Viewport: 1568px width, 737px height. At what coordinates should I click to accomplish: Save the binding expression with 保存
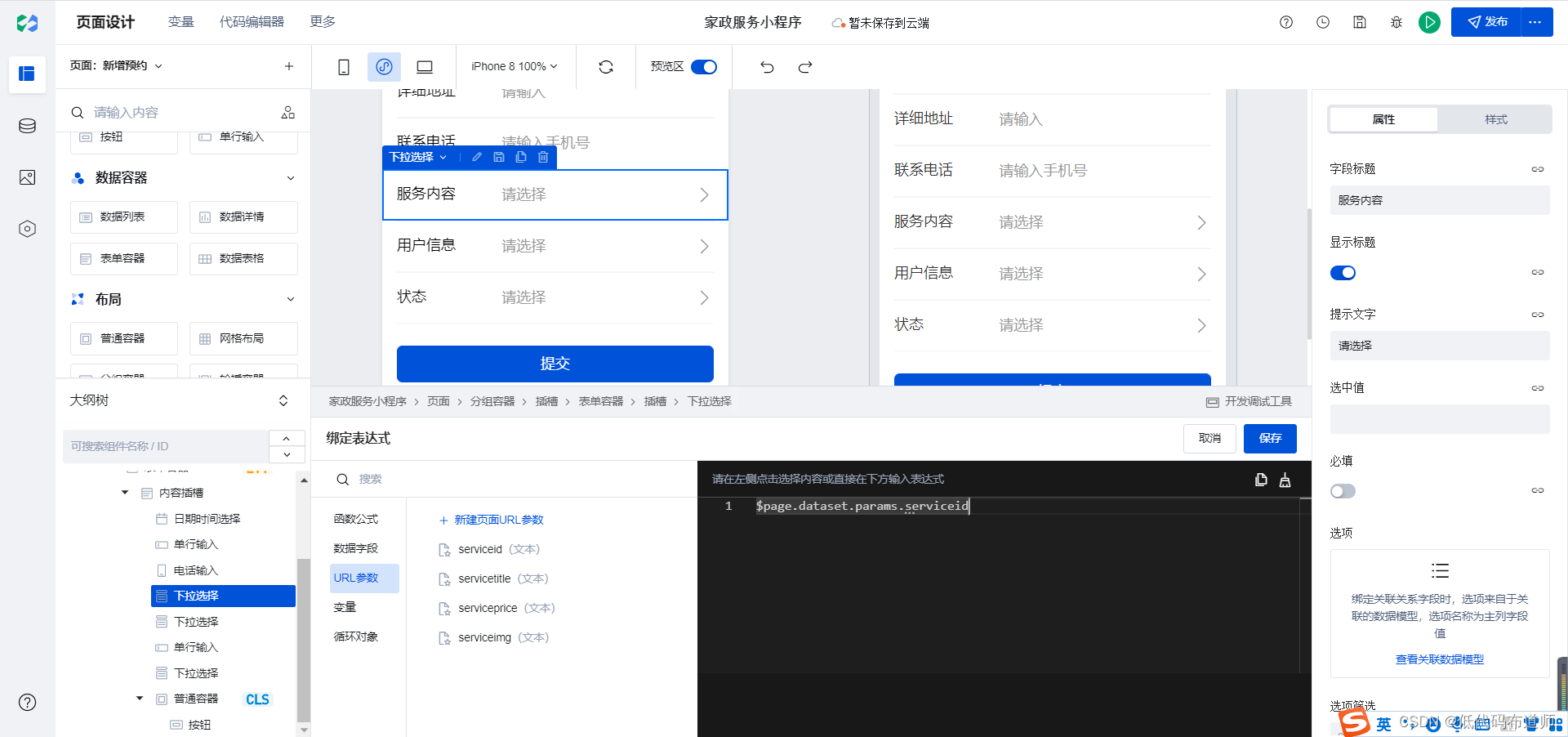[x=1270, y=439]
